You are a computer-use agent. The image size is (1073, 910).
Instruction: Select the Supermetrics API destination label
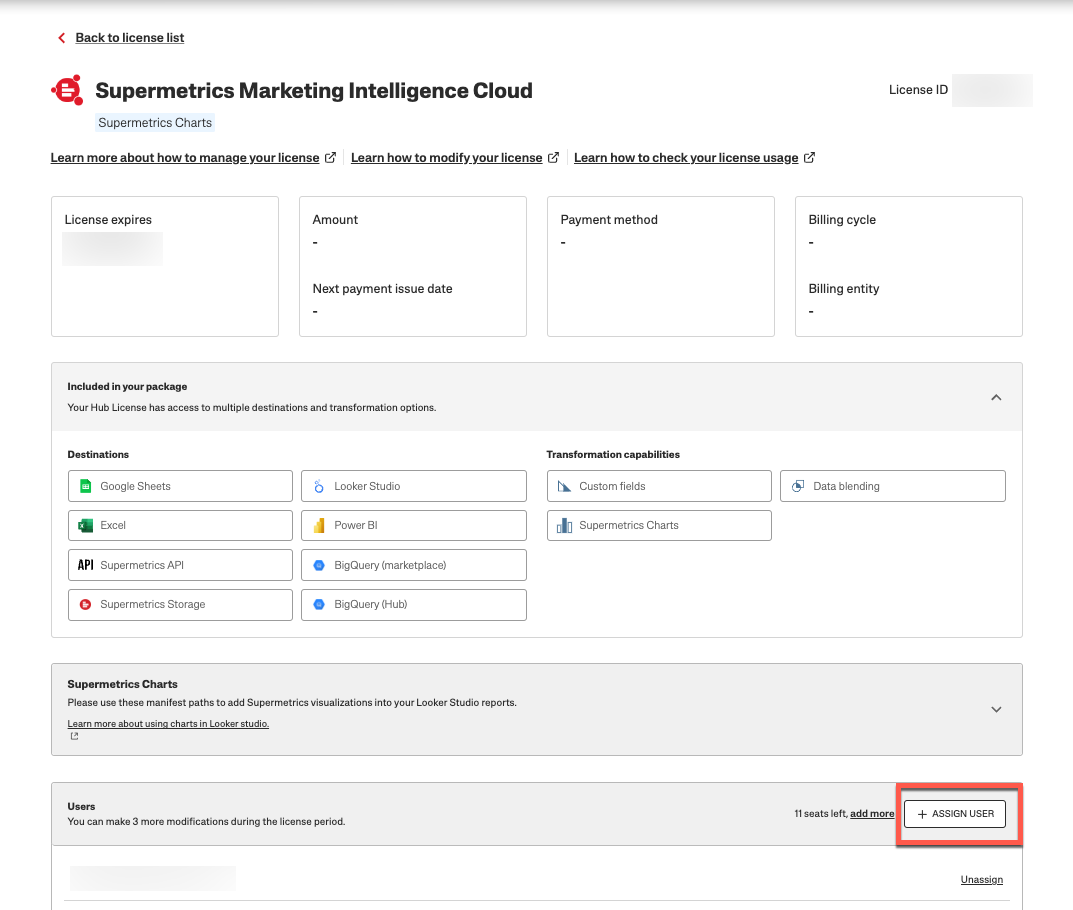pos(142,565)
